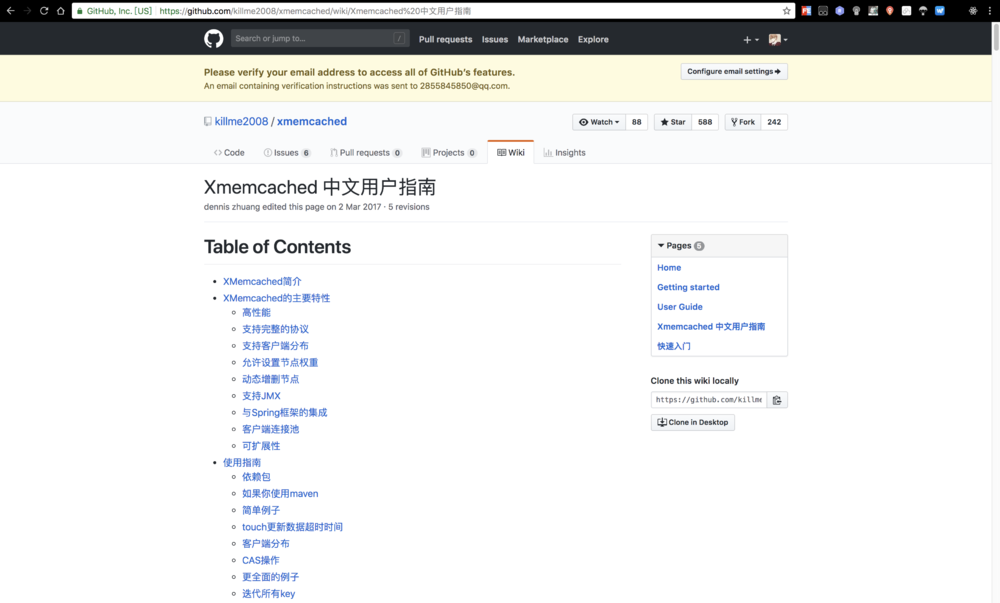Open the forks count 242

pos(774,122)
